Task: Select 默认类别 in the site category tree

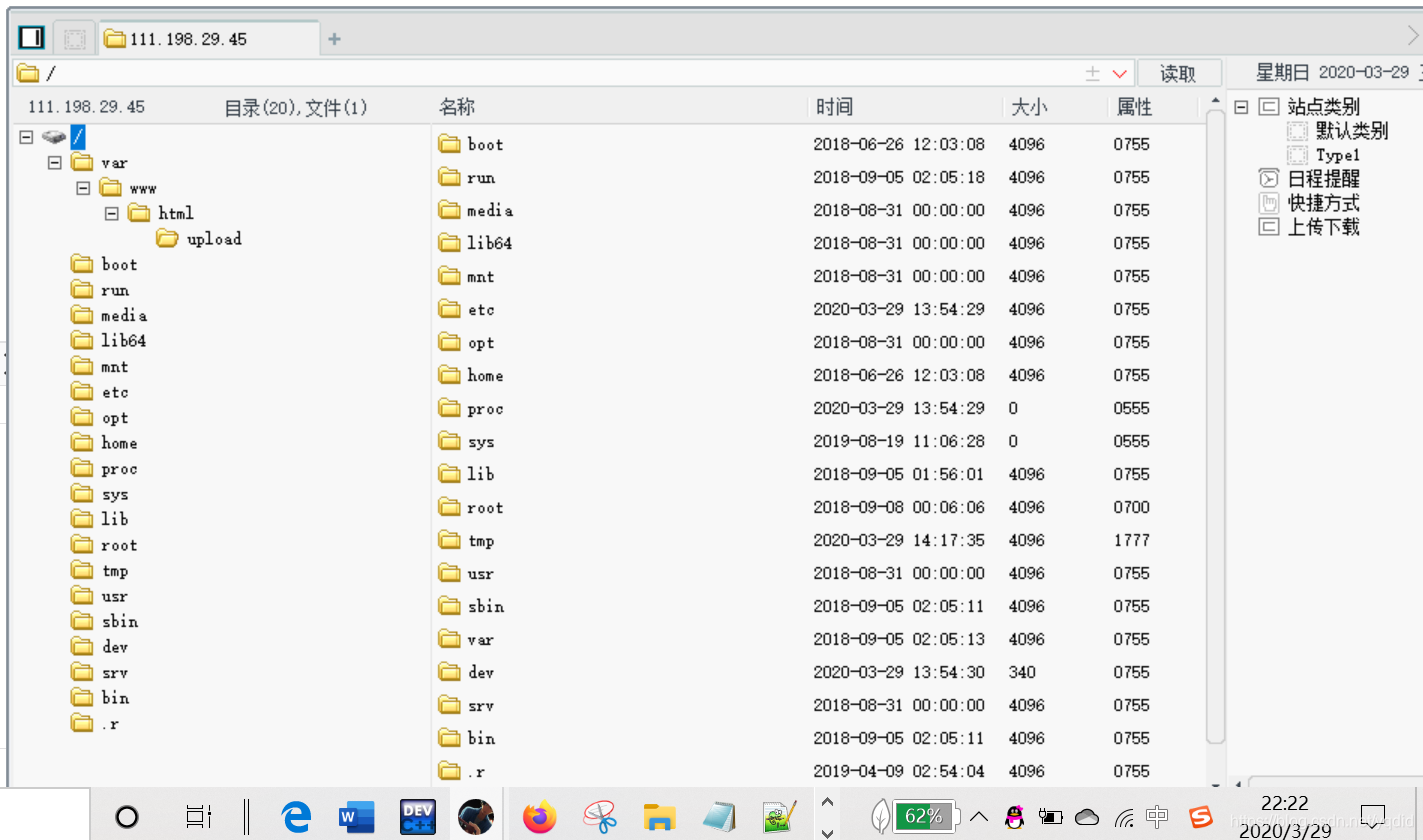Action: [x=1351, y=131]
